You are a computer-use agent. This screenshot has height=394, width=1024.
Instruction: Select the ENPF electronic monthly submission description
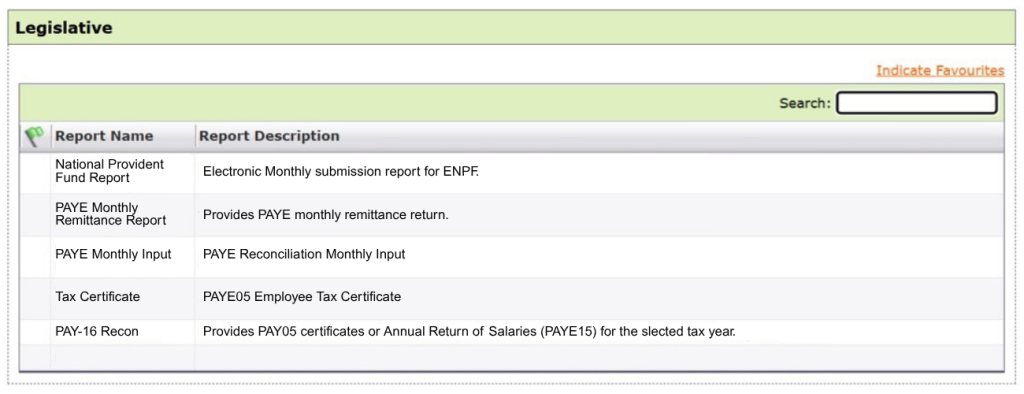coord(341,172)
